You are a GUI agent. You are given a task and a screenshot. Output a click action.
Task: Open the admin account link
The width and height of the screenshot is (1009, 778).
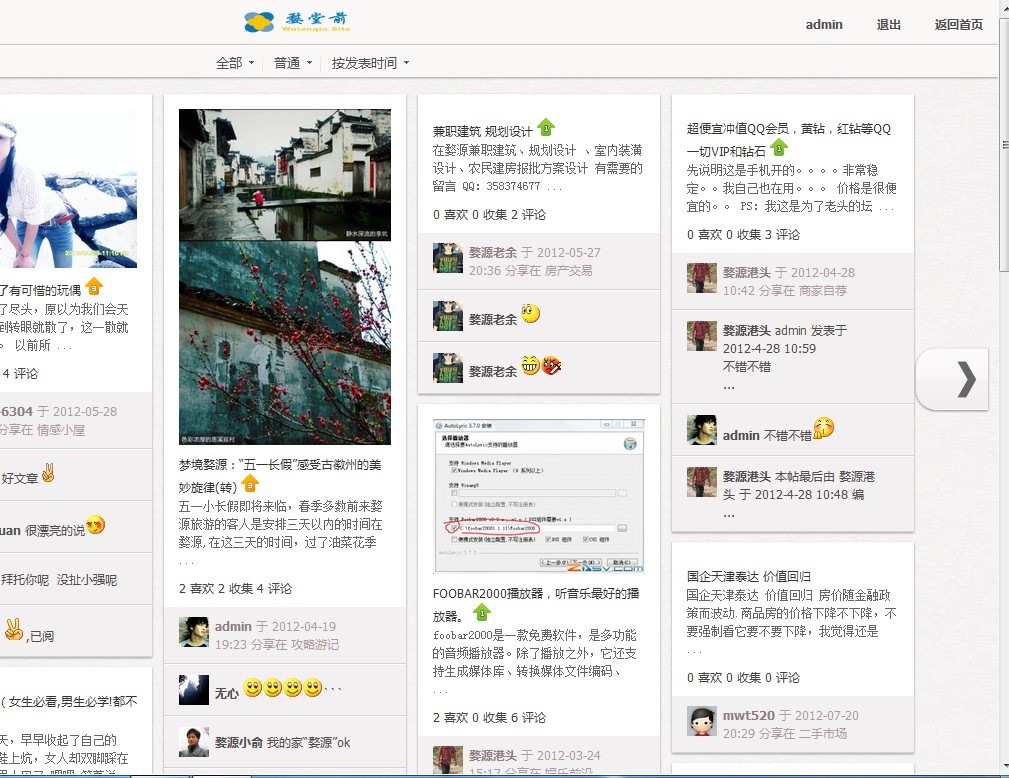pos(824,24)
